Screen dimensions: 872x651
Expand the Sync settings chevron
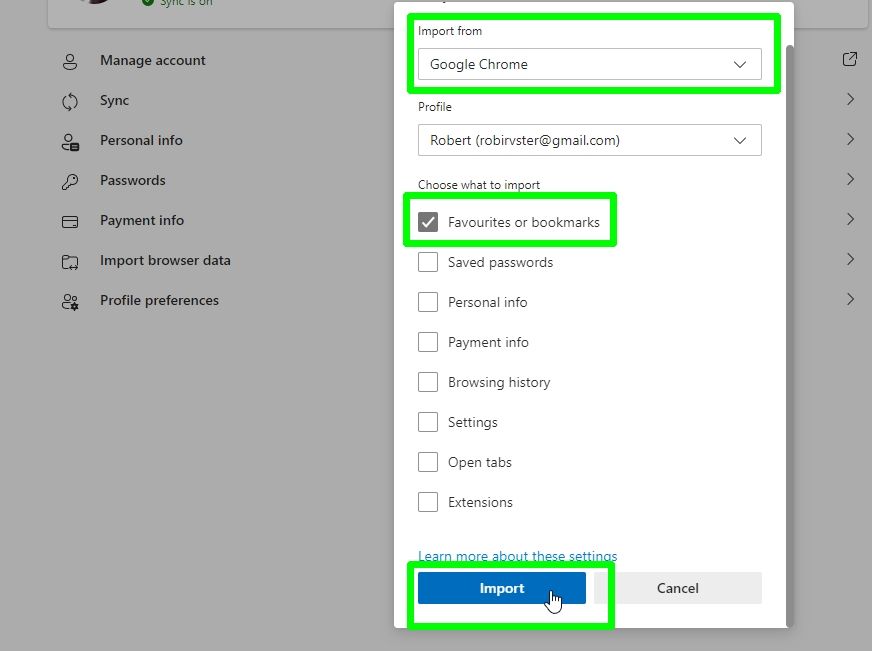coord(850,99)
